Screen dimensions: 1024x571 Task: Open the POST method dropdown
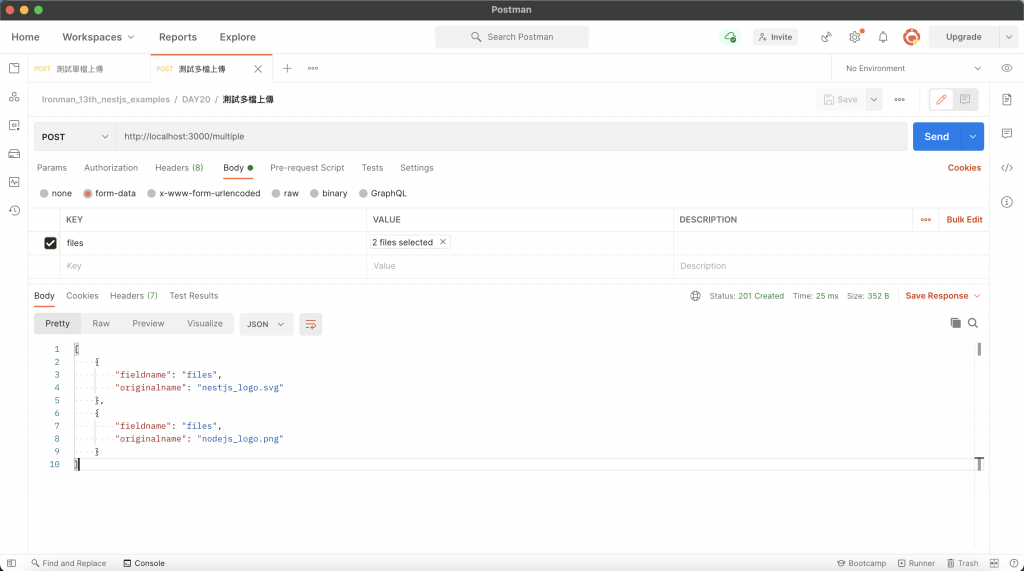[75, 137]
